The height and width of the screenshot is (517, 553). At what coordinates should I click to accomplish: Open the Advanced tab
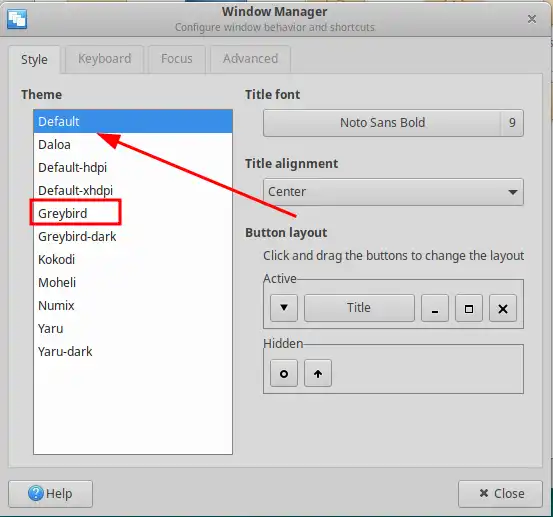point(250,59)
